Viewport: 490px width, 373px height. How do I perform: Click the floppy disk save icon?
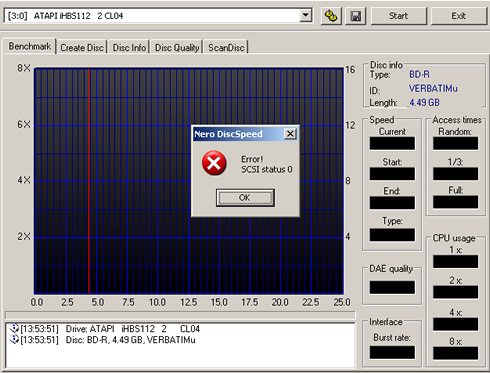point(355,16)
